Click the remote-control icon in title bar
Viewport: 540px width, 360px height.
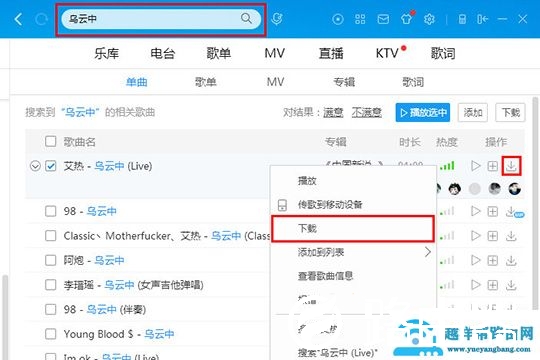[x=462, y=19]
